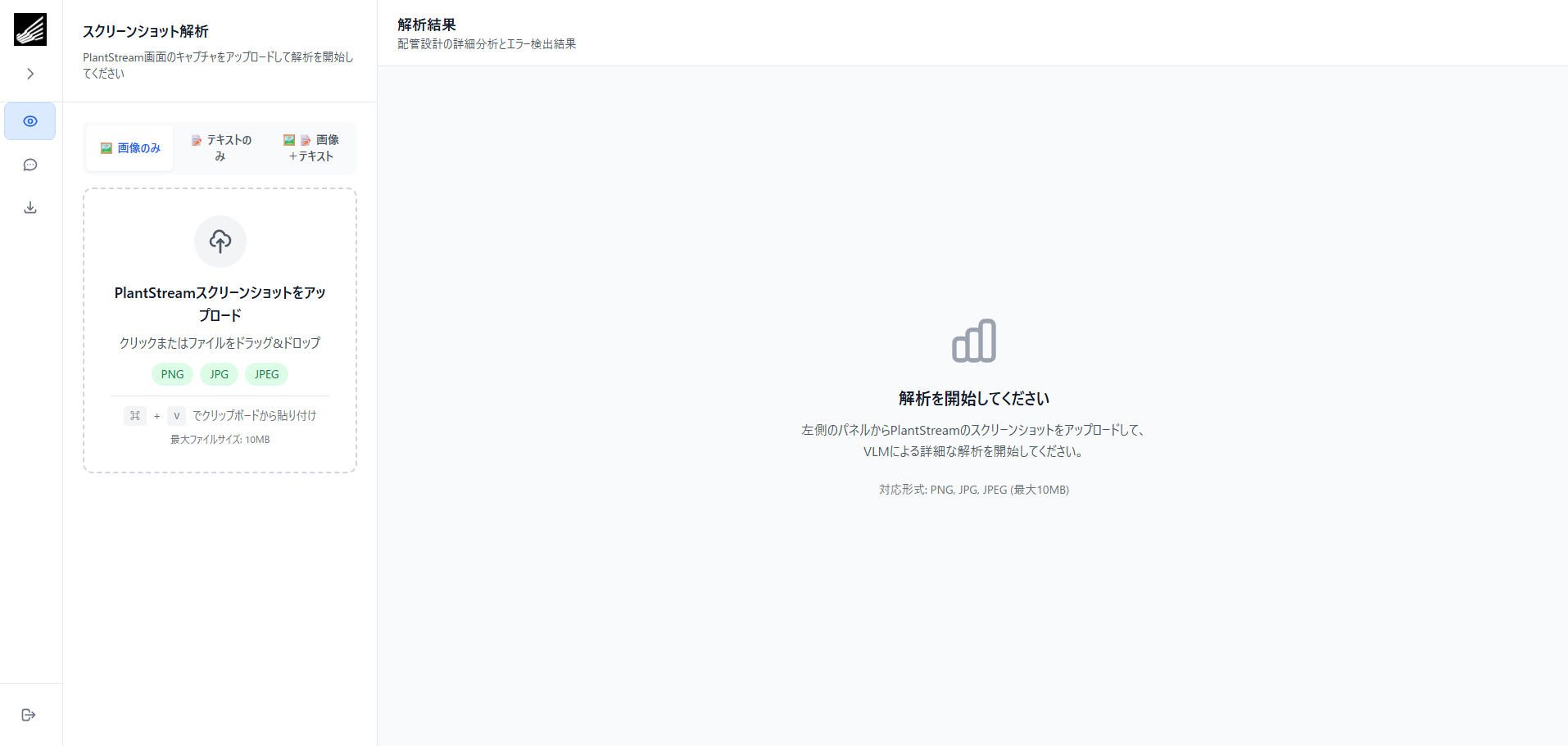Click the 解析を開始してください heading

[x=973, y=399]
